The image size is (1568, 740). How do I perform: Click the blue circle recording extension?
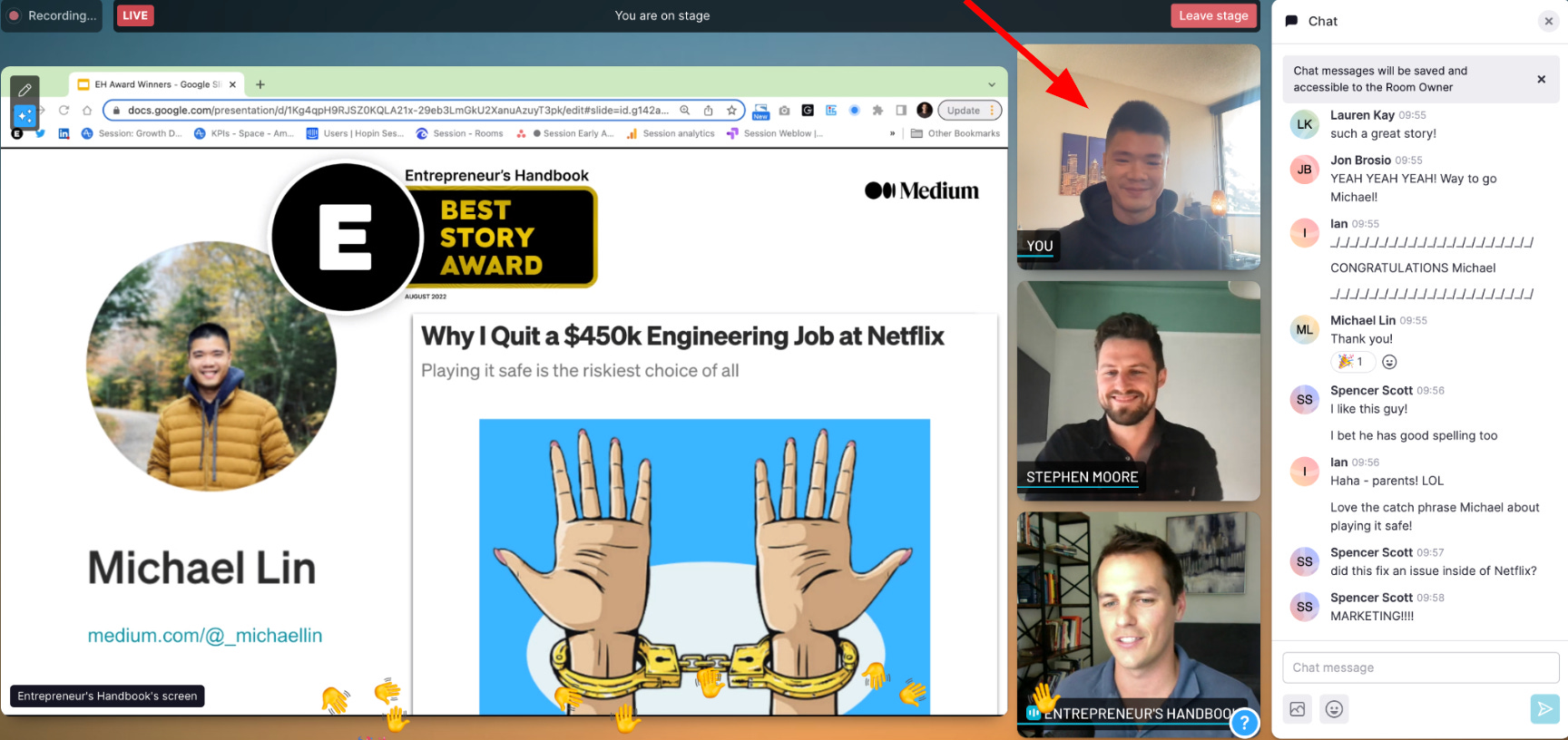[x=855, y=111]
